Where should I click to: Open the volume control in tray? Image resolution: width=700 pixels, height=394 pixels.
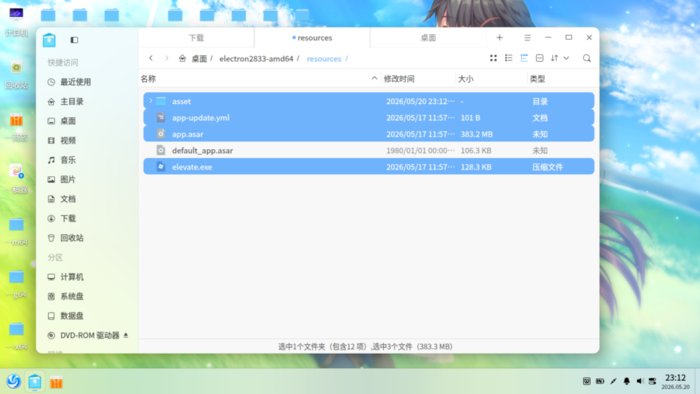click(639, 381)
